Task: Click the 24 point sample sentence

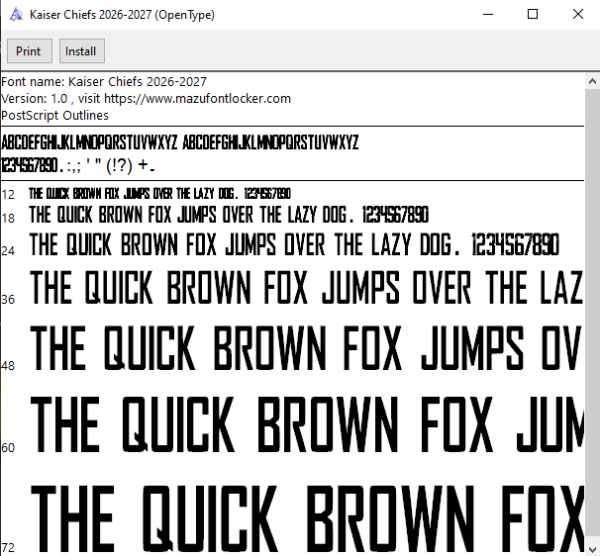Action: point(294,245)
